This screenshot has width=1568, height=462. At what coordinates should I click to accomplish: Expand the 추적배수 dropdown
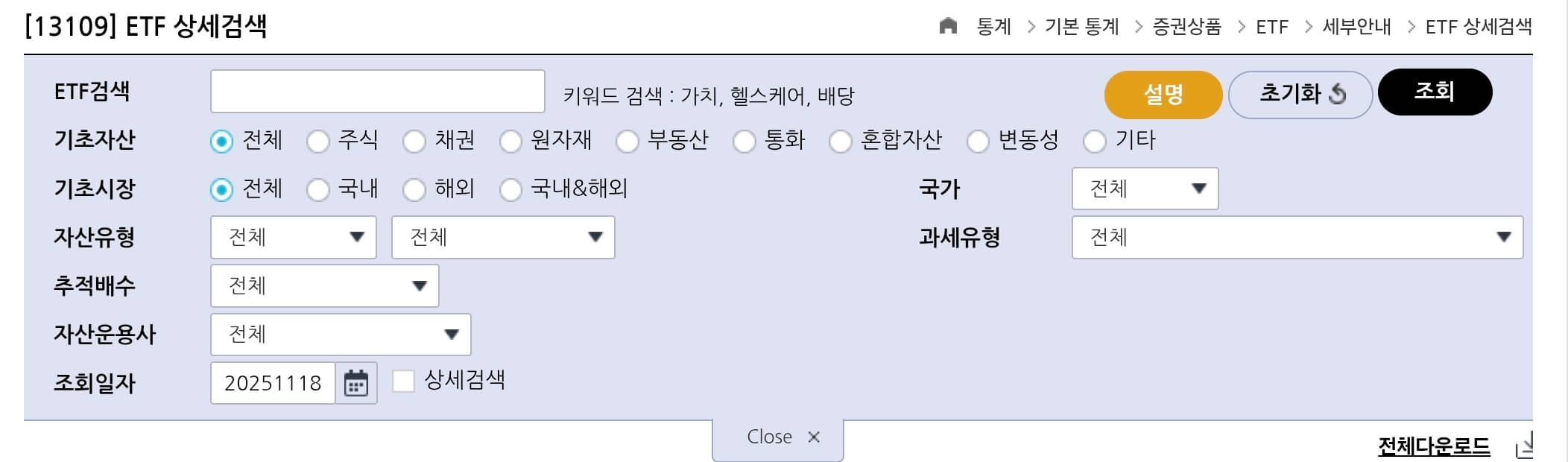(x=324, y=285)
